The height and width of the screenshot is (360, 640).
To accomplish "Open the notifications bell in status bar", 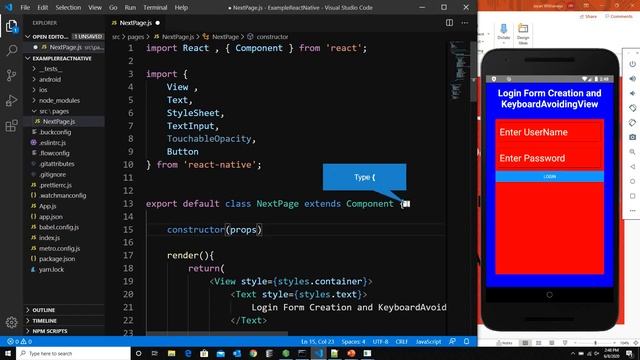I will tap(467, 342).
